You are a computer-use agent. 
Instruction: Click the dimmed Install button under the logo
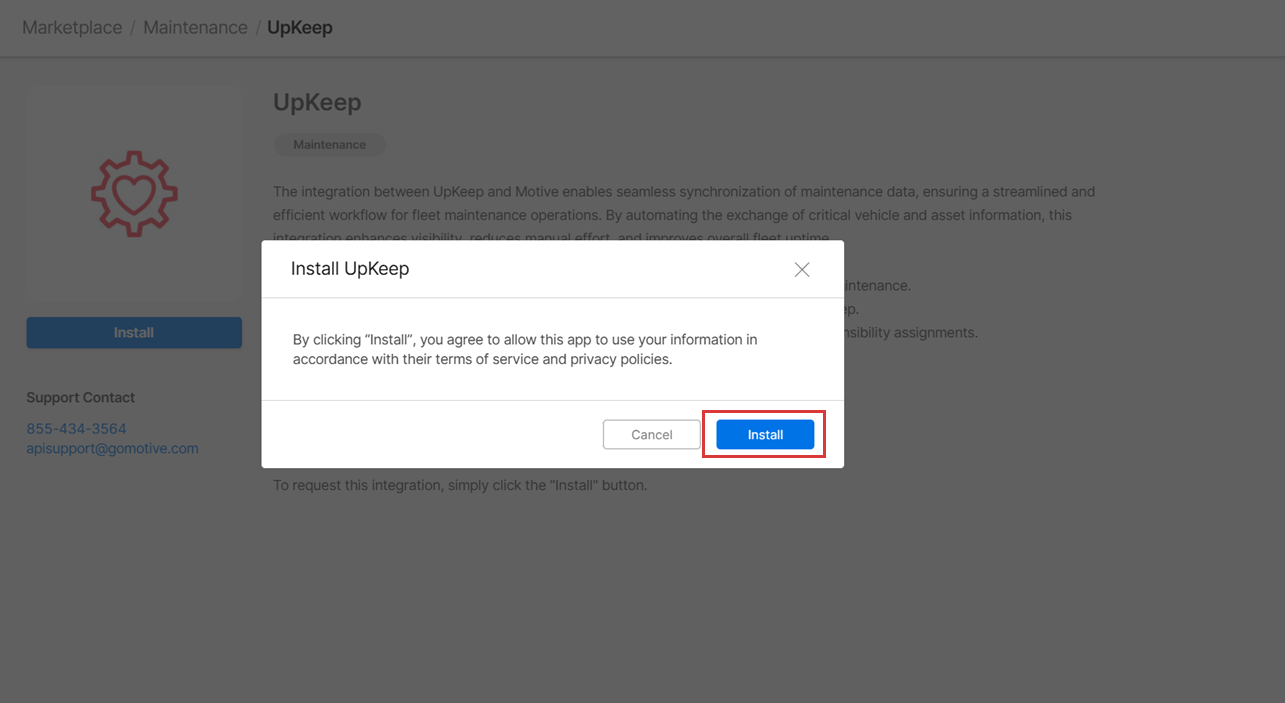click(134, 332)
